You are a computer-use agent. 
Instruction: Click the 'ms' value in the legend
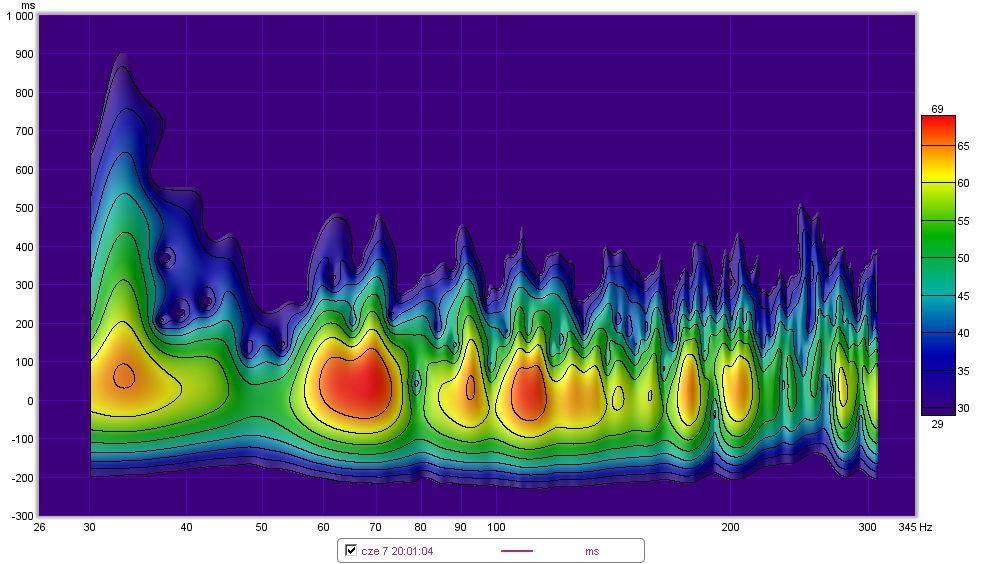click(592, 551)
